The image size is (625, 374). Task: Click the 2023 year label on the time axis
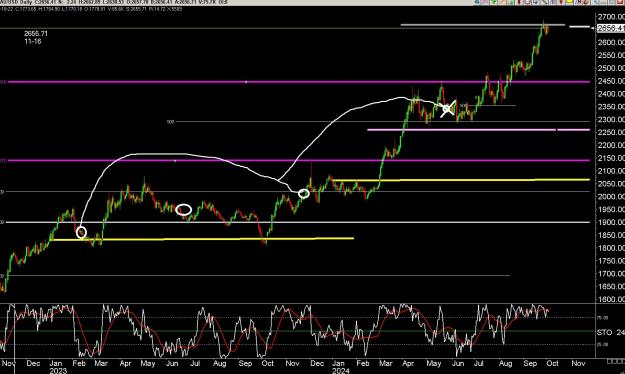[58, 370]
